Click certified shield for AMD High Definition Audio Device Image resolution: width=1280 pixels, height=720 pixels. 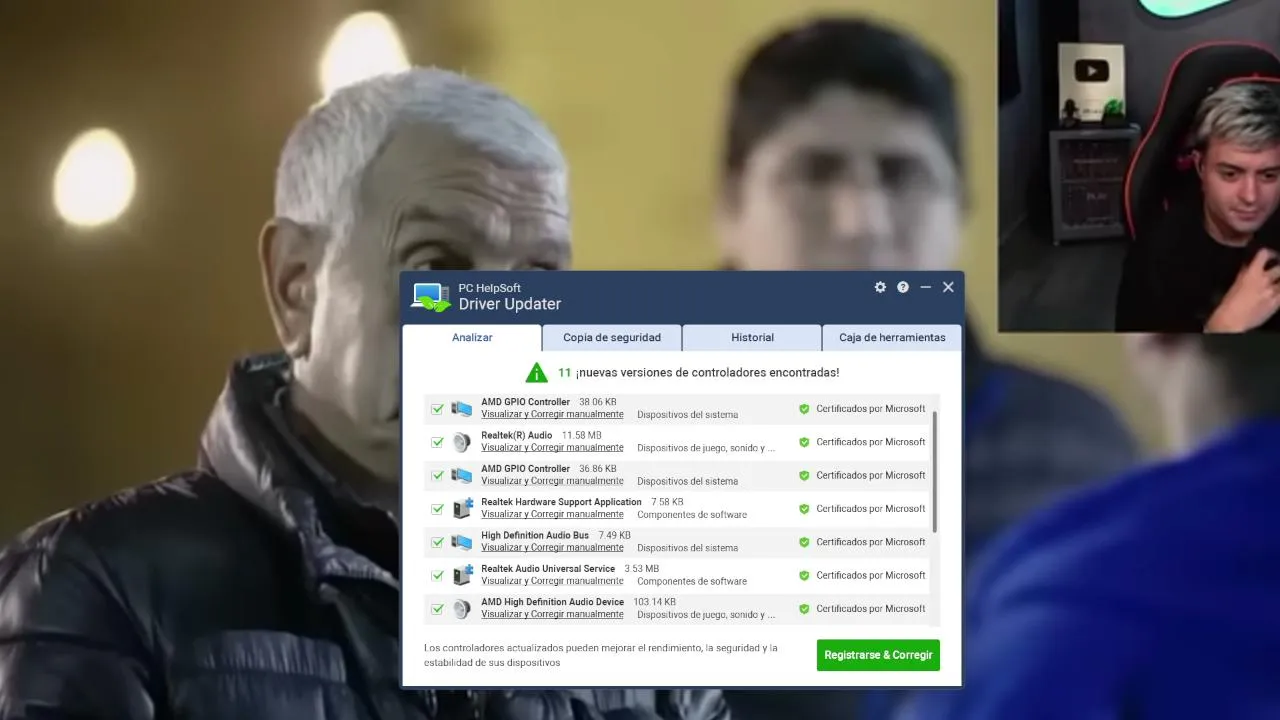pyautogui.click(x=804, y=608)
